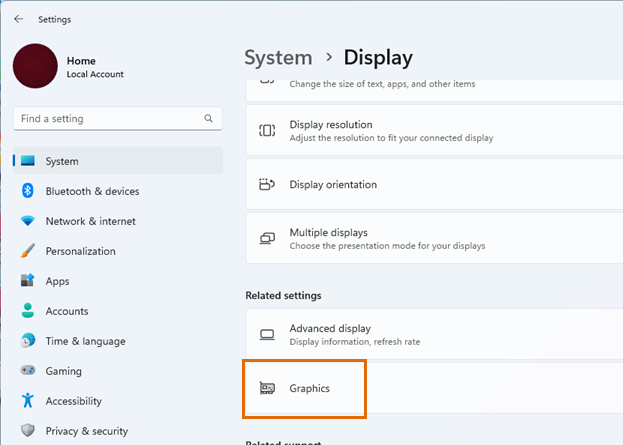Click the Accessibility figure icon
The width and height of the screenshot is (623, 445).
click(27, 401)
